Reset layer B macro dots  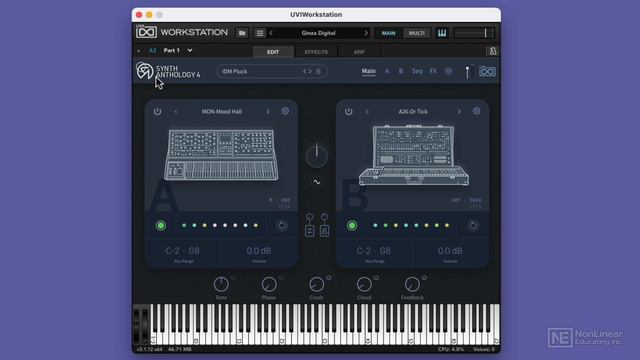point(473,225)
